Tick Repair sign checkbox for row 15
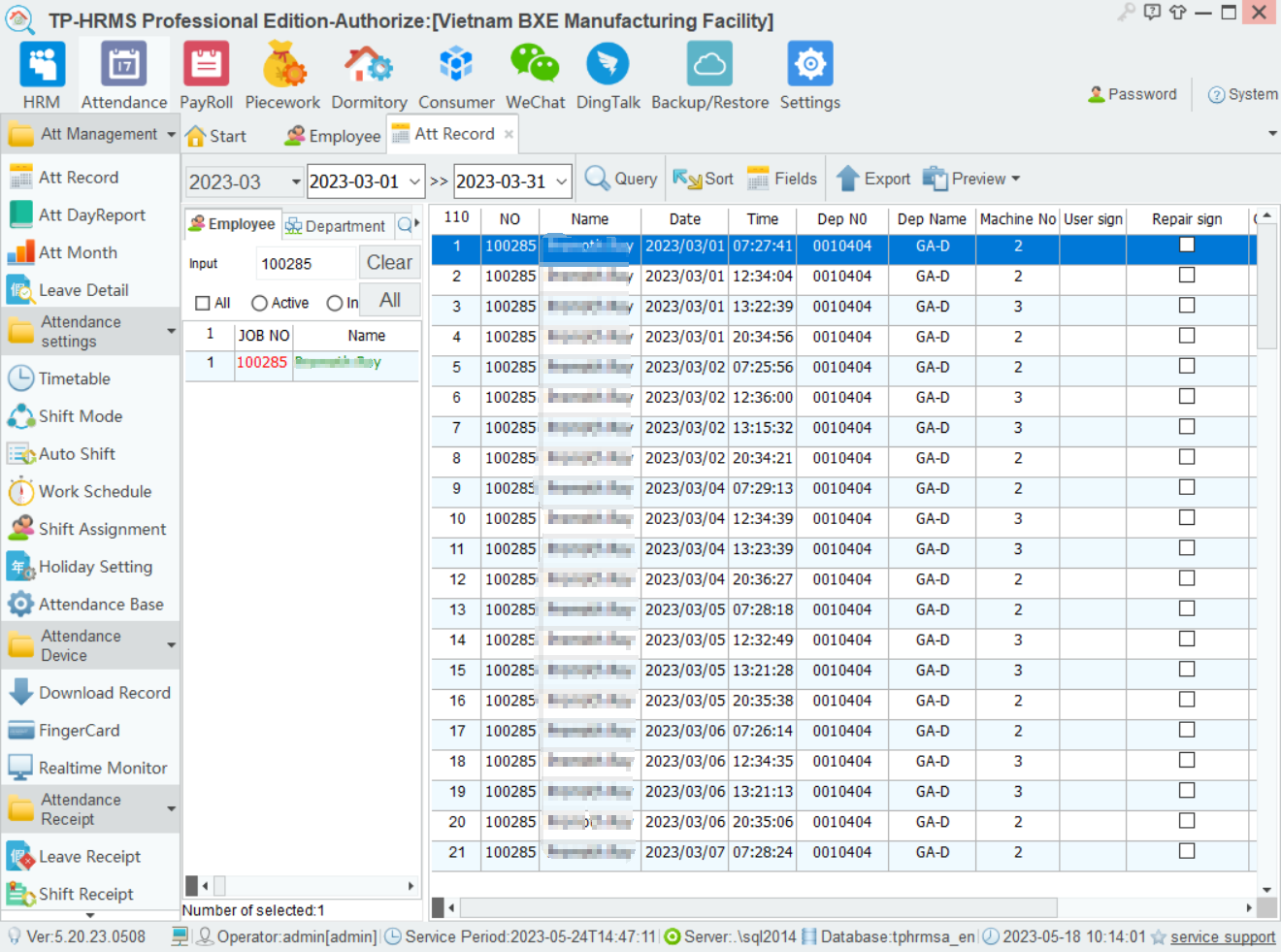 click(1187, 670)
